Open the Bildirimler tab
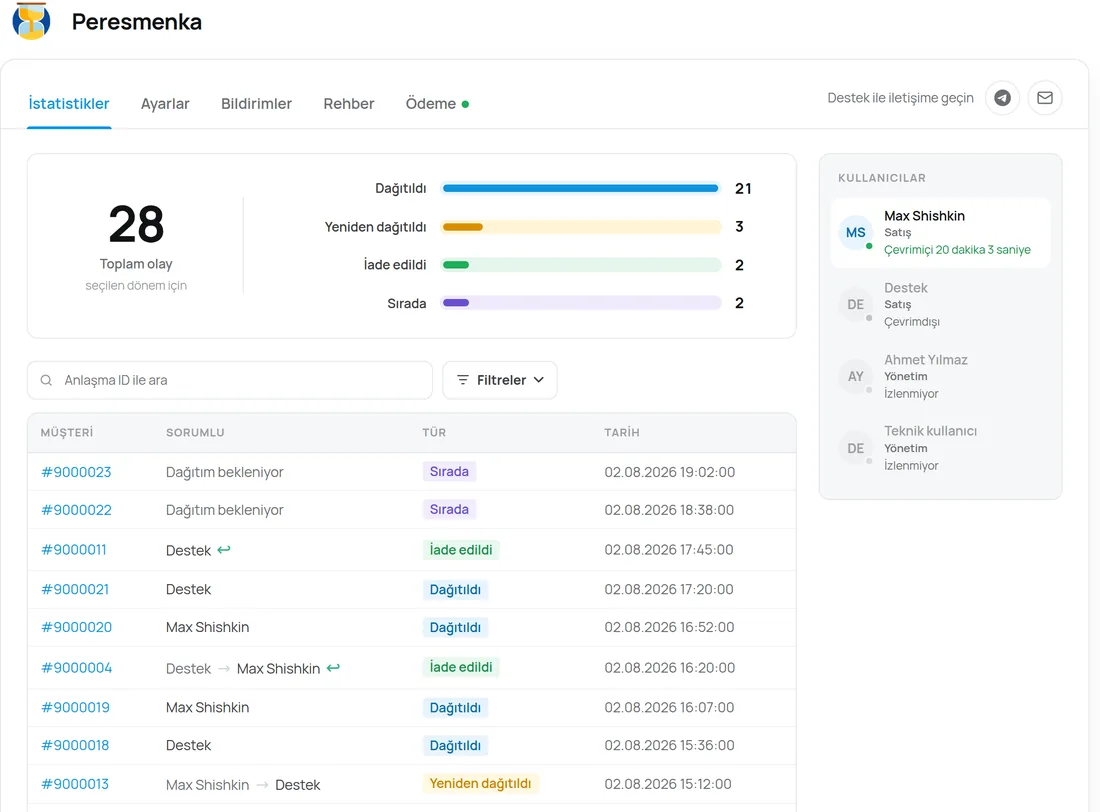This screenshot has width=1100, height=812. [256, 104]
